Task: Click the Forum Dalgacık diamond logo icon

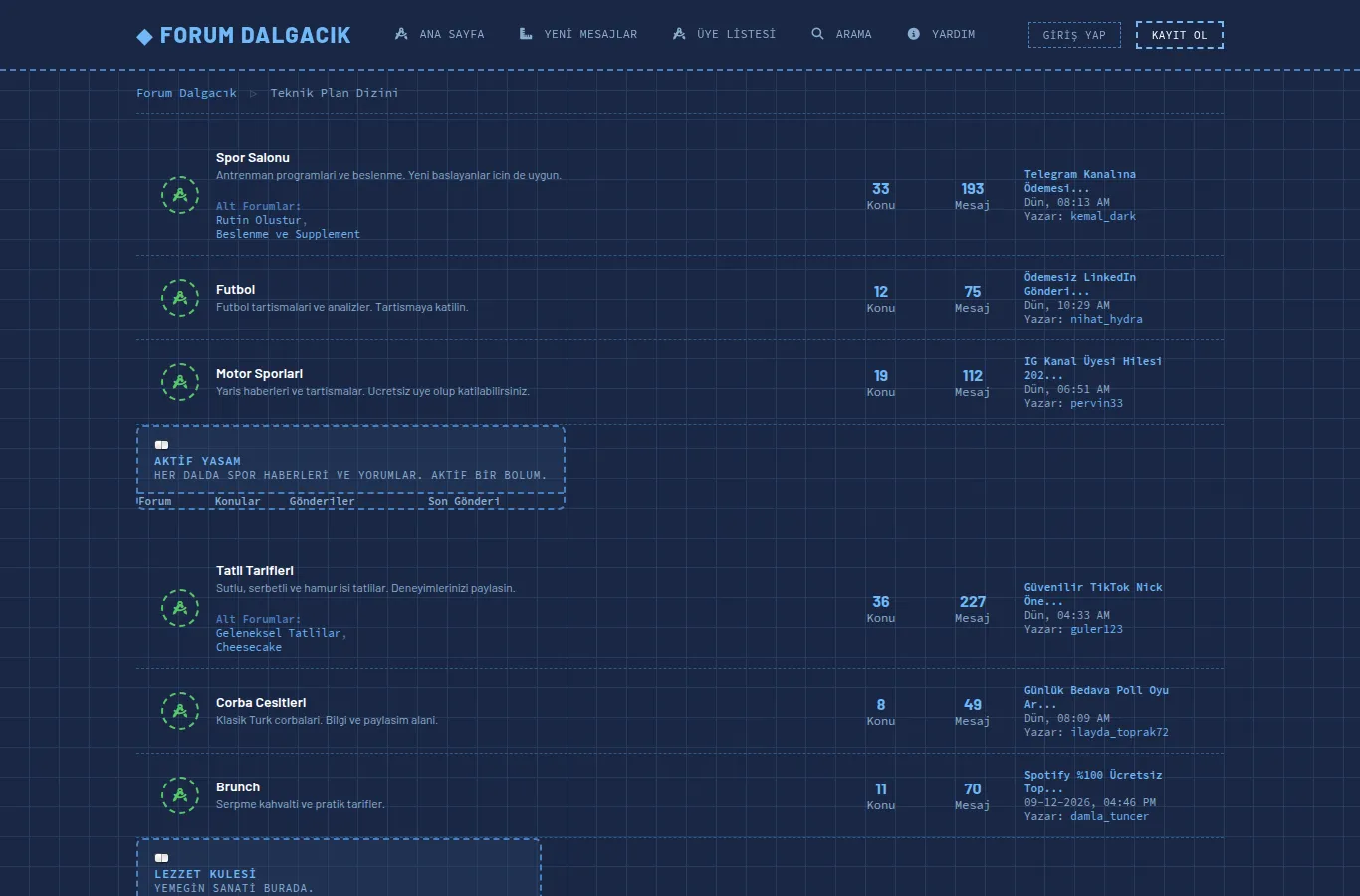Action: point(145,36)
